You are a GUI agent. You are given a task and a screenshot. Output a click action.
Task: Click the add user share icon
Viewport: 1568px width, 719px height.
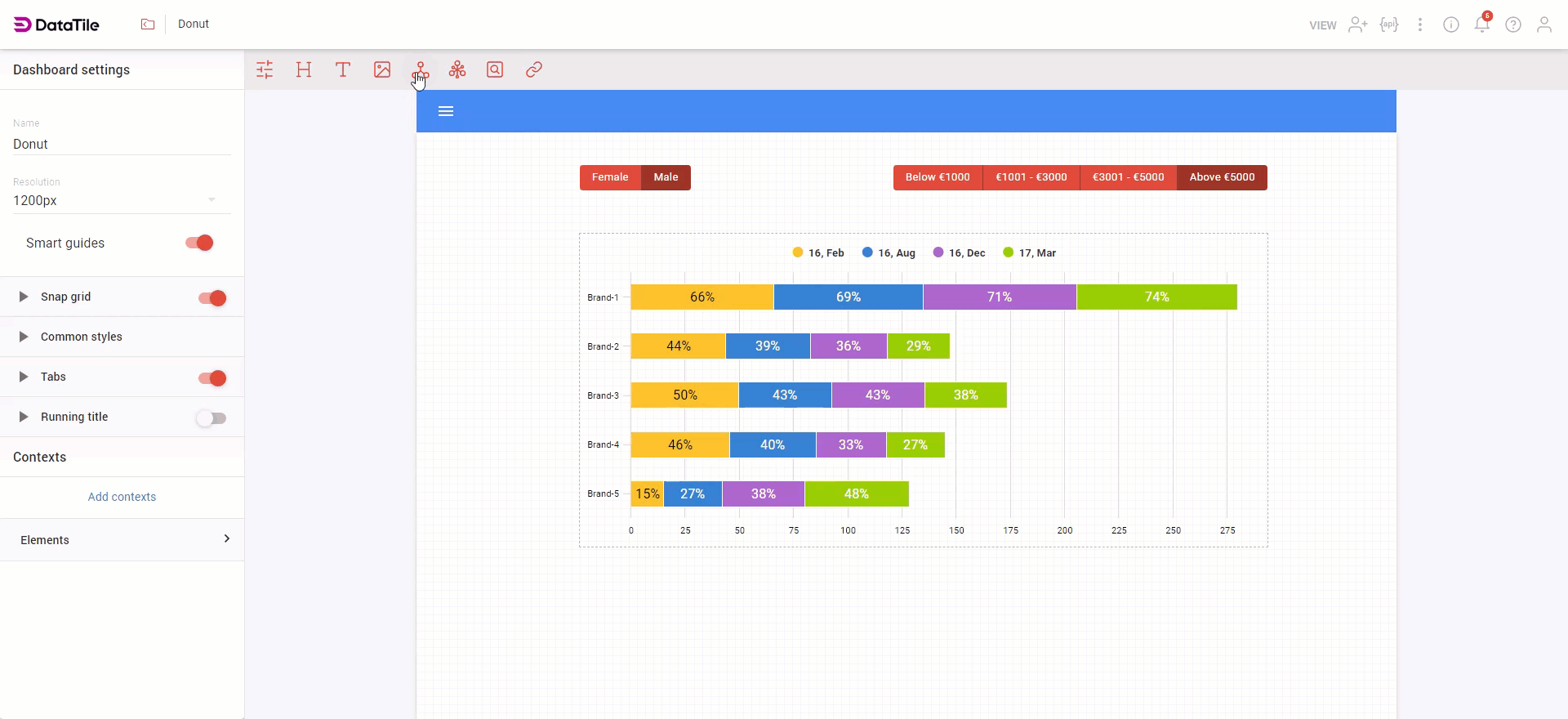pos(1357,25)
